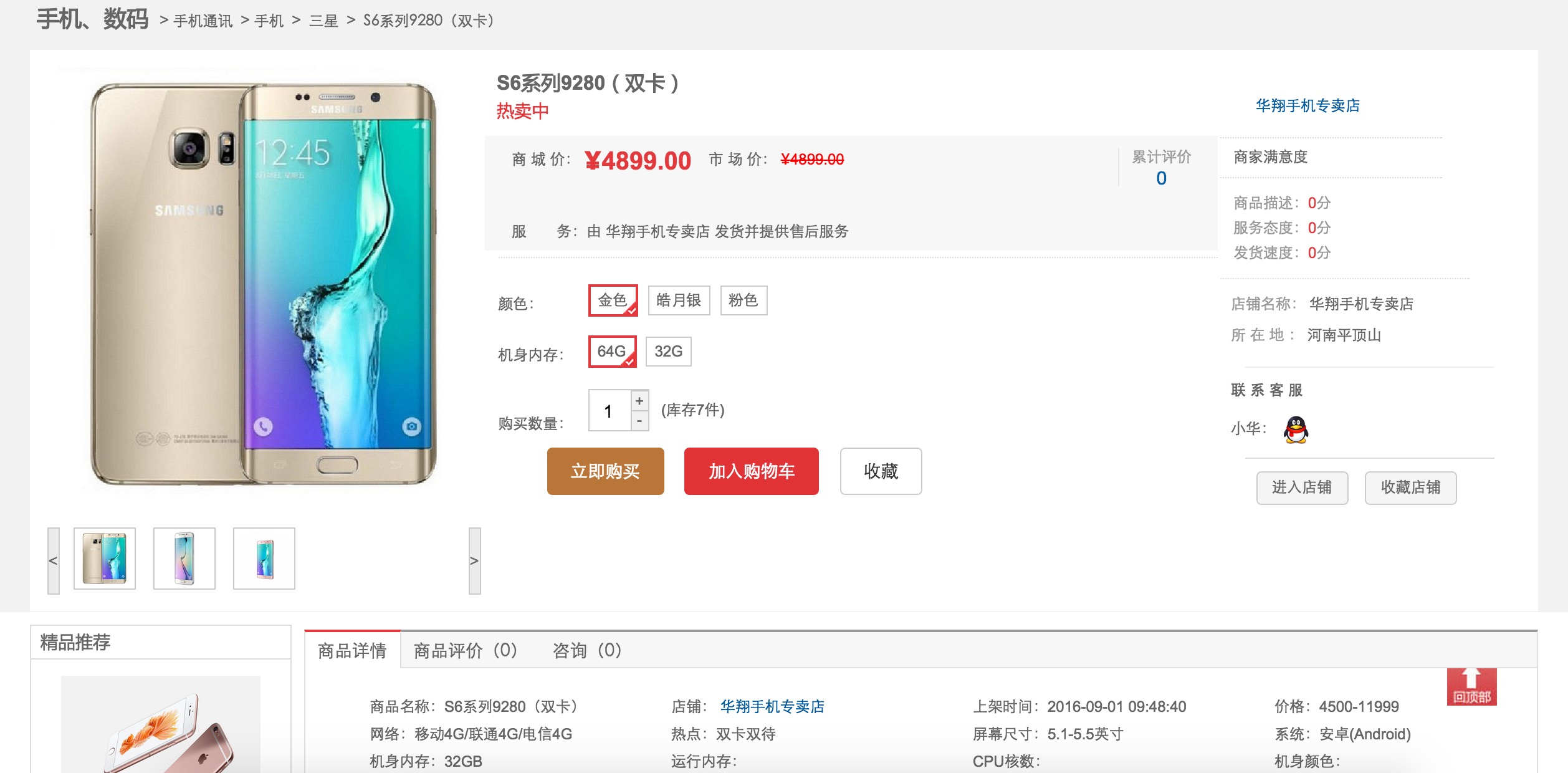Screen dimensions: 1568x773
Task: Select the 粉色 color option
Action: coord(743,300)
